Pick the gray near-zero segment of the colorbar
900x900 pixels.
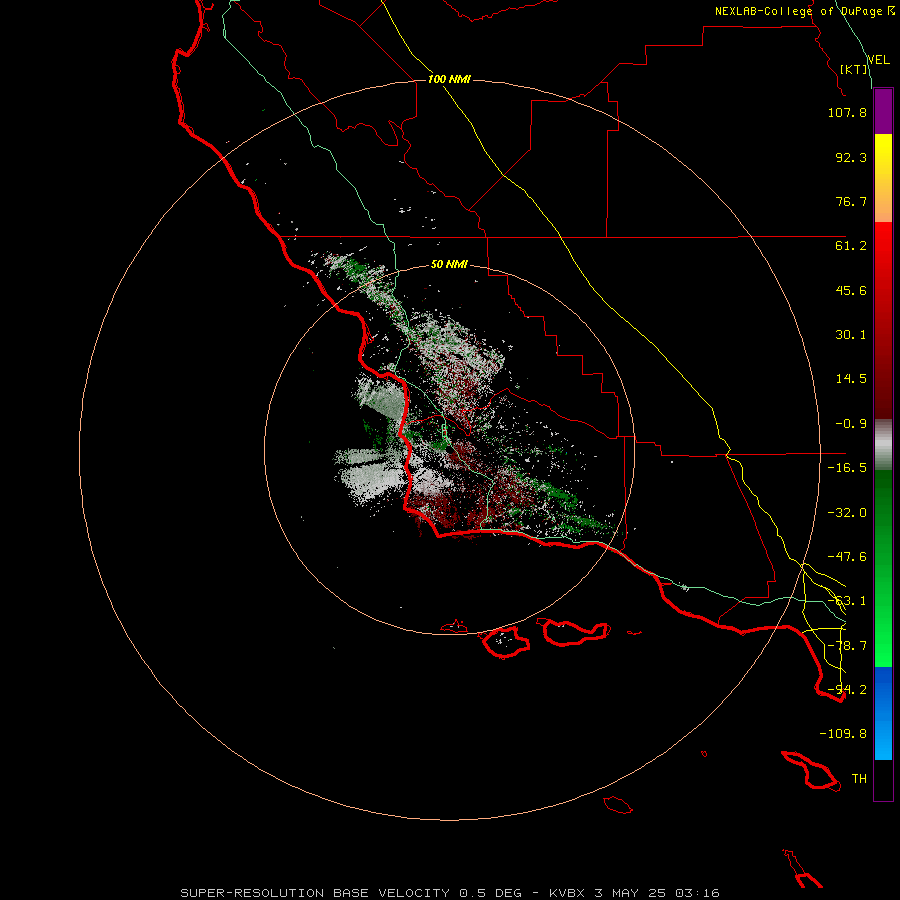point(883,445)
